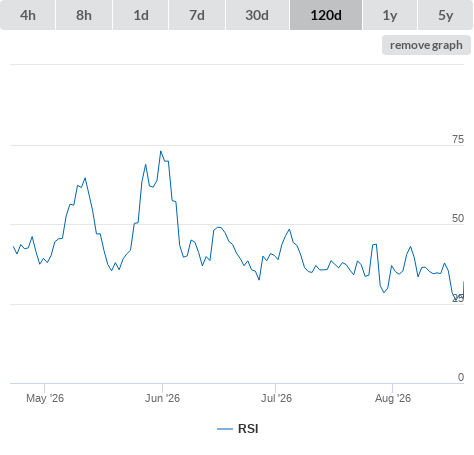This screenshot has width=474, height=455.
Task: Click the 0 axis value label
Action: coord(461,377)
